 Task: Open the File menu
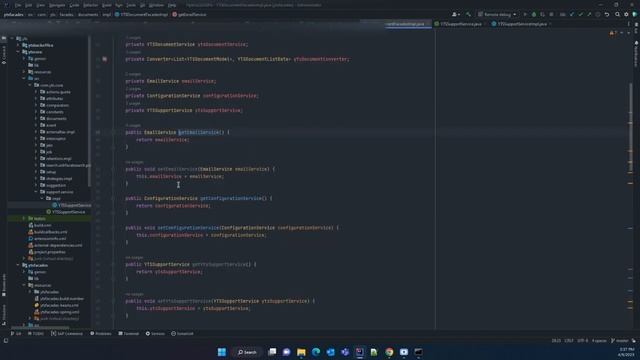point(18,5)
